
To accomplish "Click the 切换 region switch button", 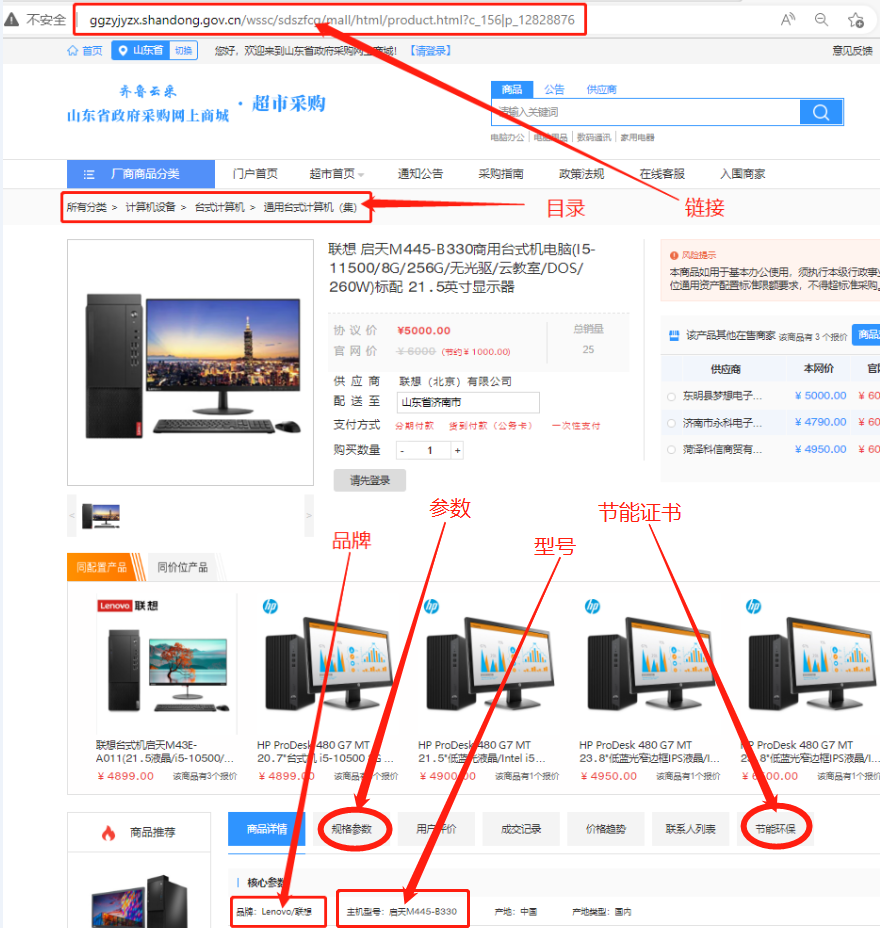I will tap(184, 50).
